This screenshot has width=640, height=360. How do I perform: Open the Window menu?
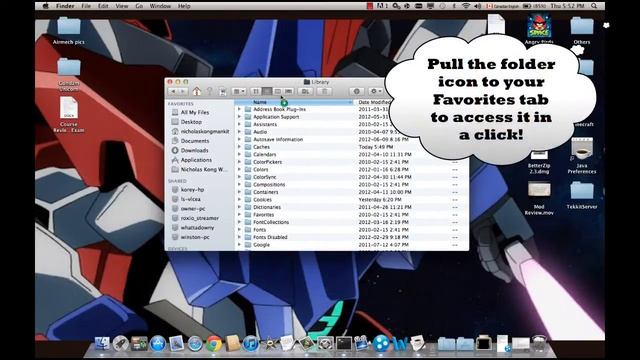tap(160, 6)
